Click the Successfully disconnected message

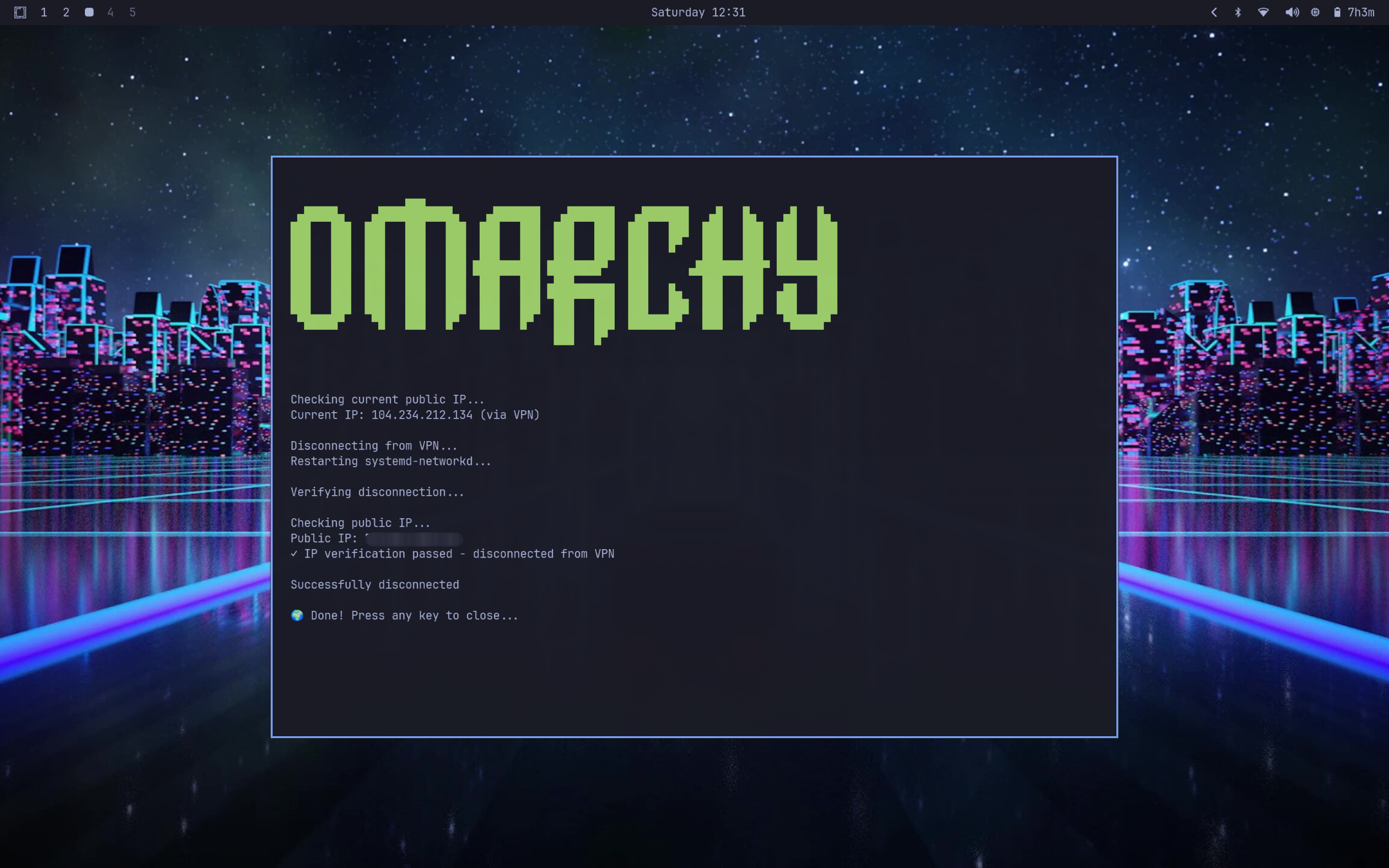374,584
